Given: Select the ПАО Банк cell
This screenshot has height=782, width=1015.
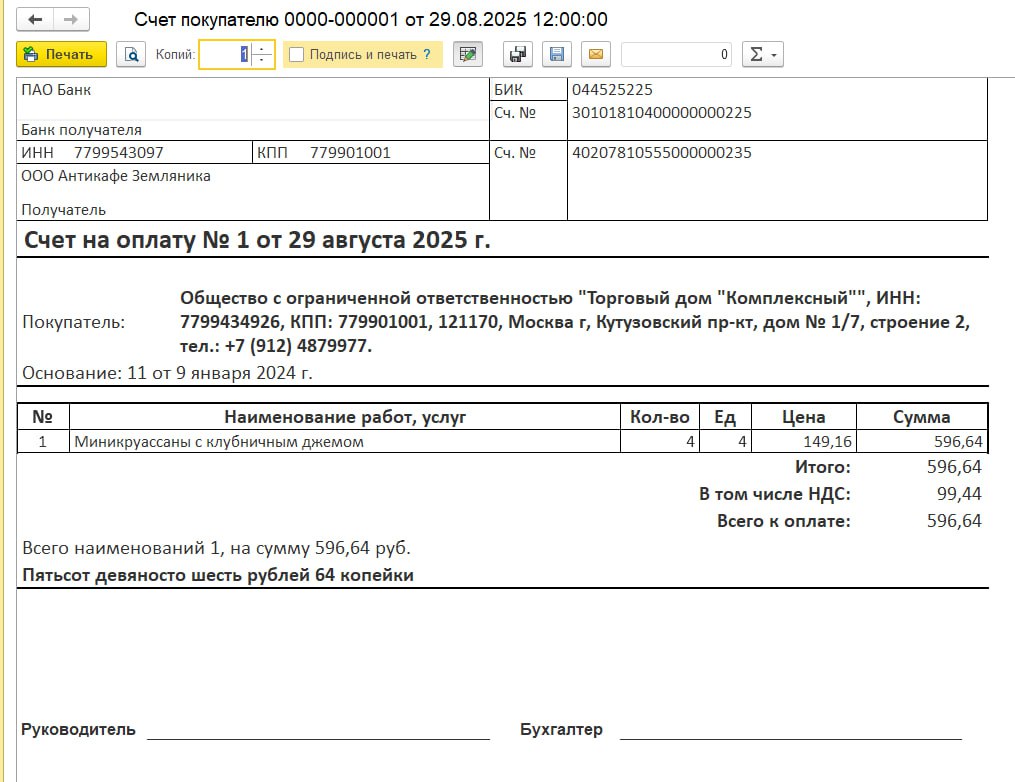Looking at the screenshot, I should pyautogui.click(x=252, y=99).
